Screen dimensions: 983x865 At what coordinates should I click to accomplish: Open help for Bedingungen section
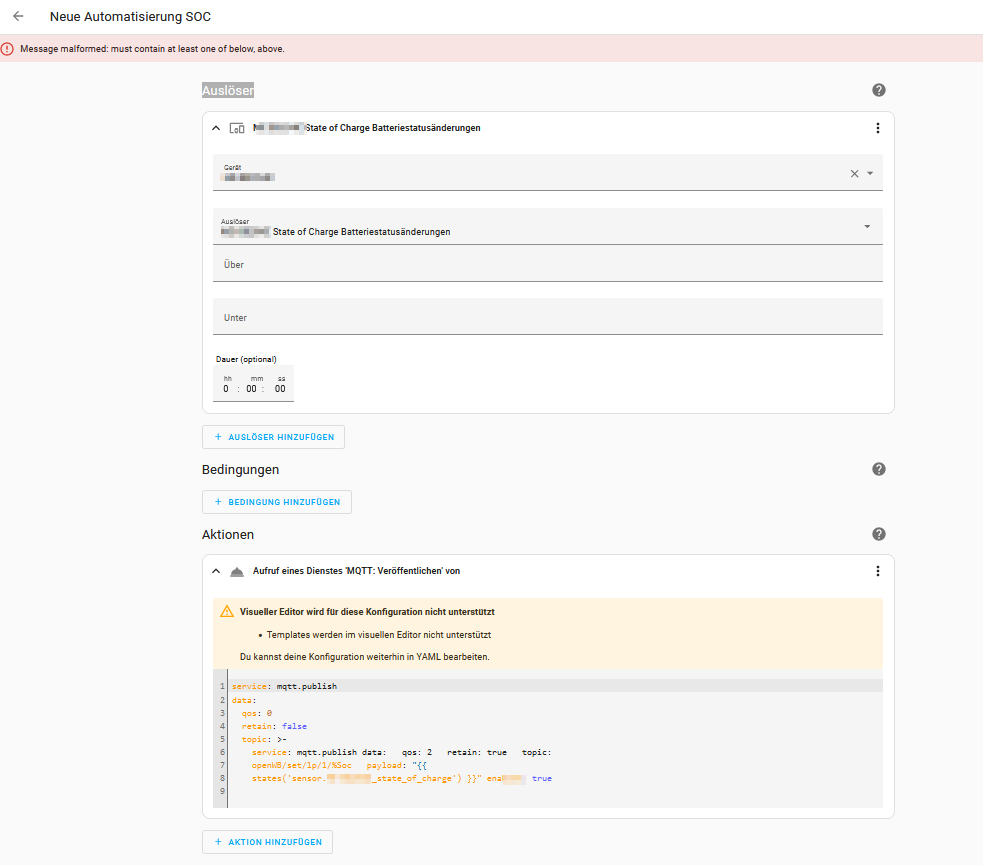pos(879,469)
